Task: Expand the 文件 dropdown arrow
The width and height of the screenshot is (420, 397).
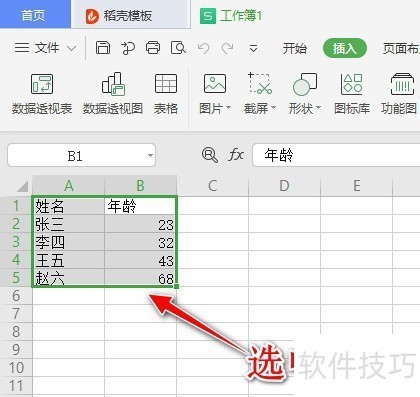Action: click(x=71, y=49)
